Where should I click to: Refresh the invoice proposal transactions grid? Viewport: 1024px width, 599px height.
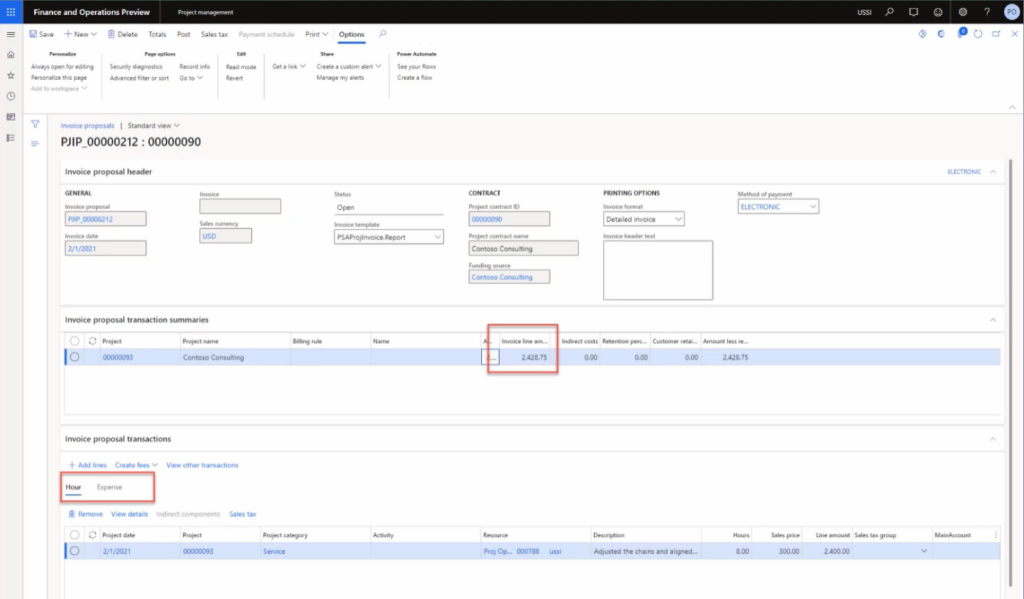pyautogui.click(x=92, y=535)
